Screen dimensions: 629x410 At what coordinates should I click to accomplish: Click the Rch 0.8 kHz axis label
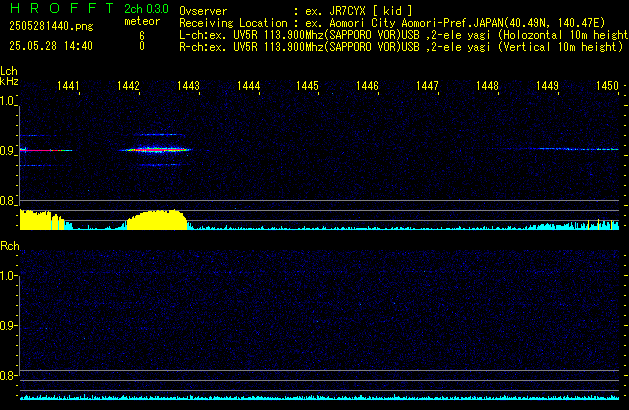pyautogui.click(x=7, y=375)
